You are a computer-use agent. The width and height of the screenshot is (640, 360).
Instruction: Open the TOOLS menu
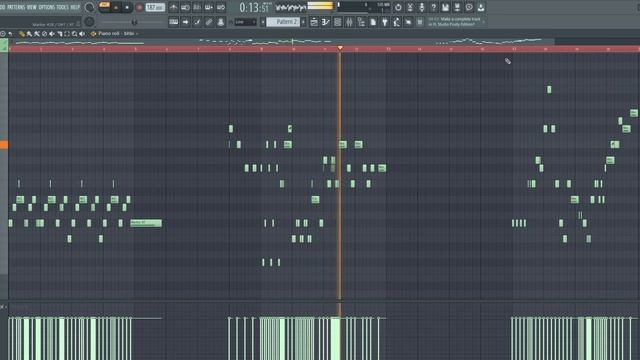(x=62, y=7)
